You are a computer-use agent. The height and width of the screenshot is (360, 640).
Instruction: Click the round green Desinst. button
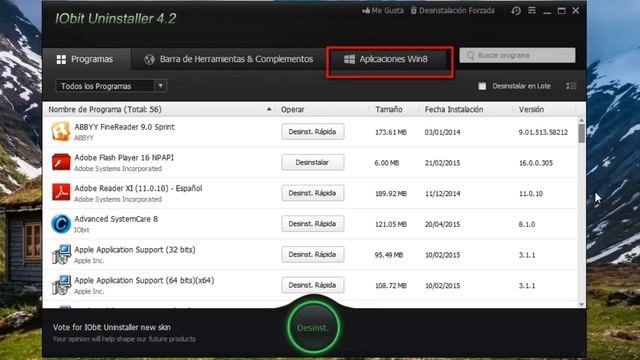[x=313, y=327]
